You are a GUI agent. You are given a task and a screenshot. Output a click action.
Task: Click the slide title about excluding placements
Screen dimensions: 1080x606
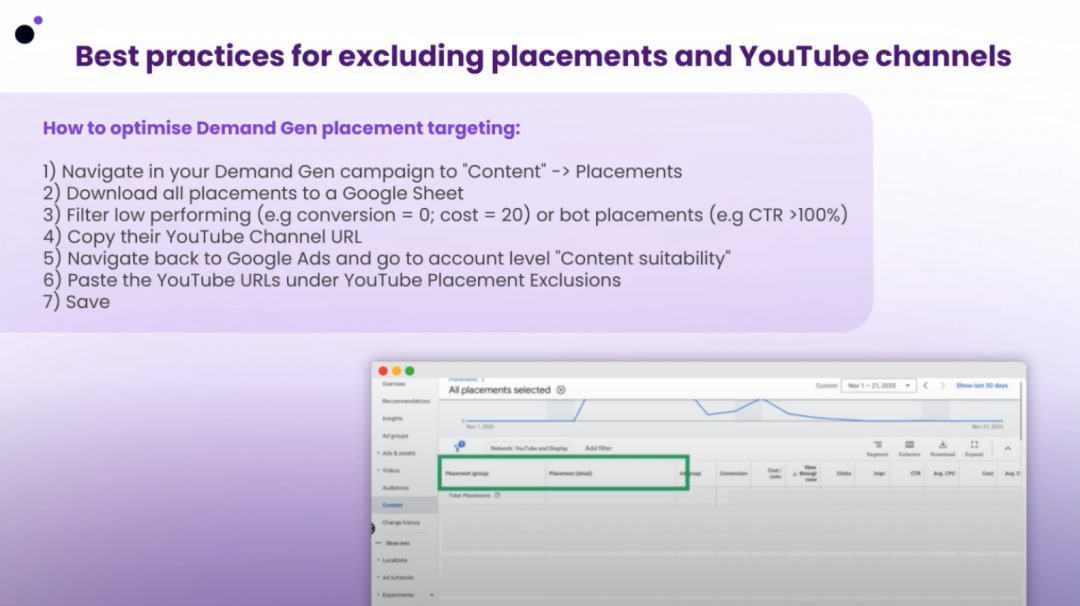click(543, 56)
